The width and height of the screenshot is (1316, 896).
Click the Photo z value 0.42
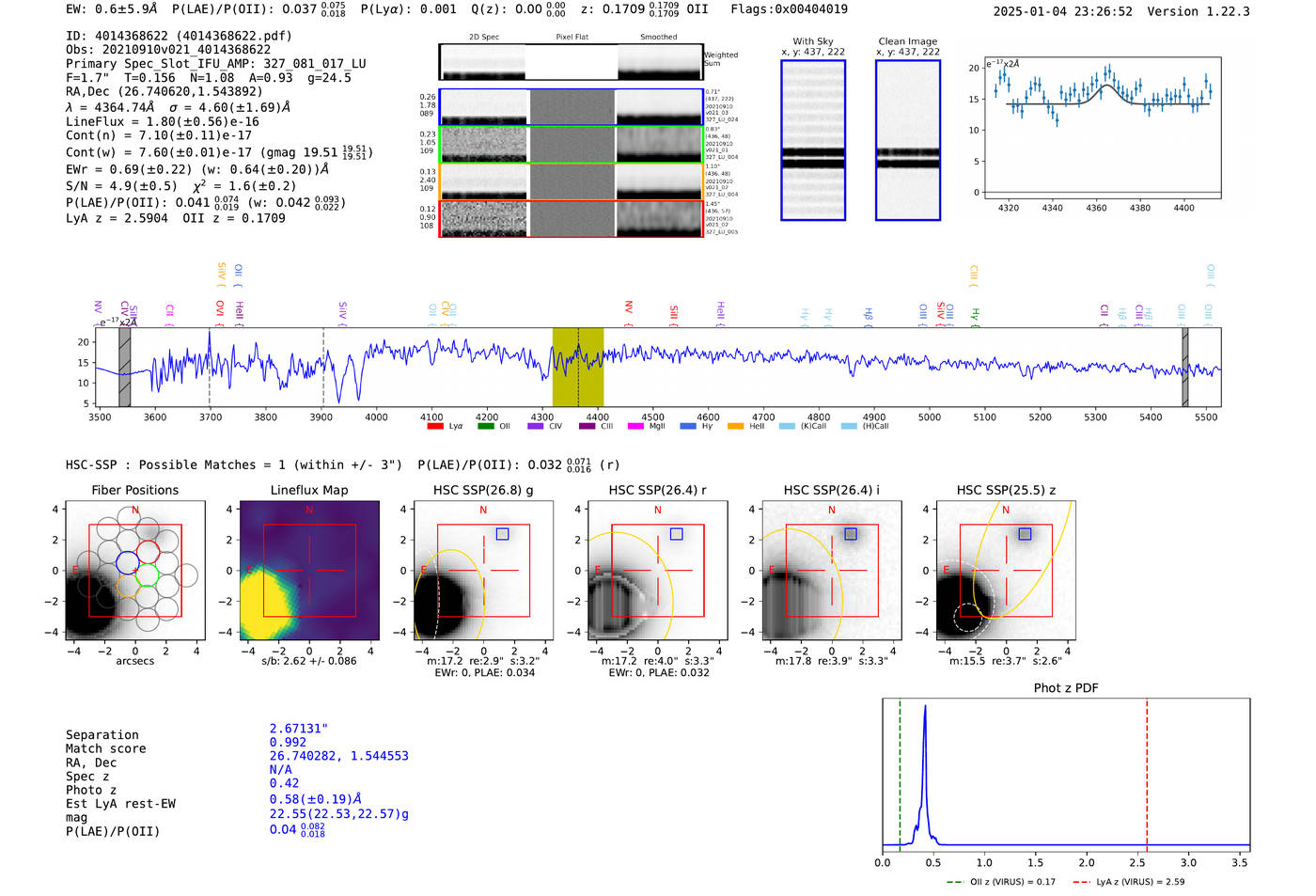click(284, 783)
